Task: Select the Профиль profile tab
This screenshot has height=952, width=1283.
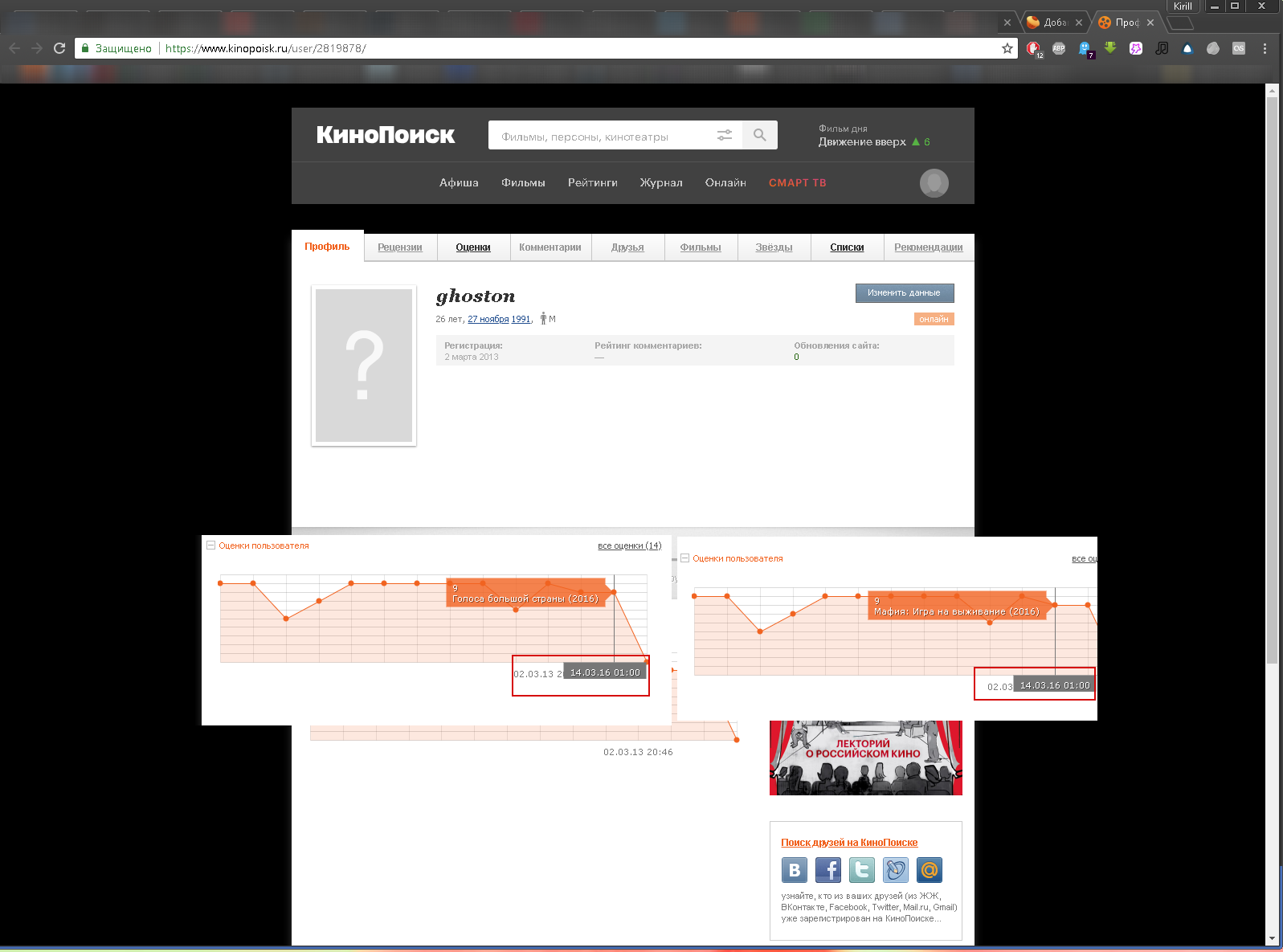Action: coord(327,247)
